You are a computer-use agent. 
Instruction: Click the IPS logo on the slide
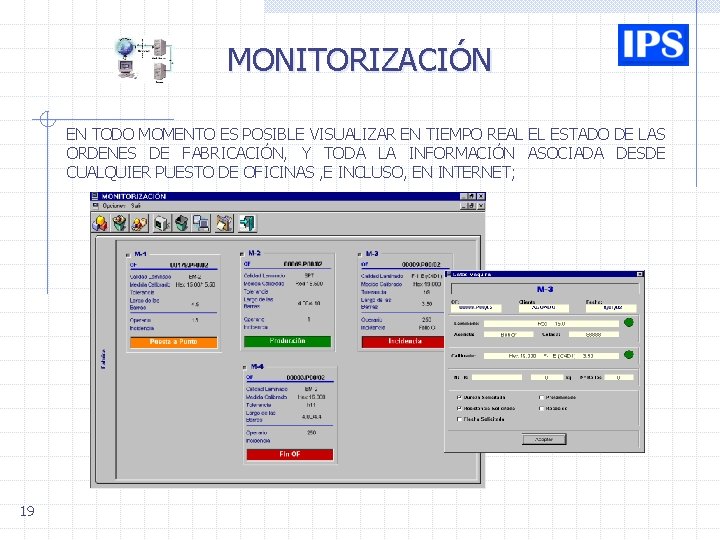tap(653, 45)
